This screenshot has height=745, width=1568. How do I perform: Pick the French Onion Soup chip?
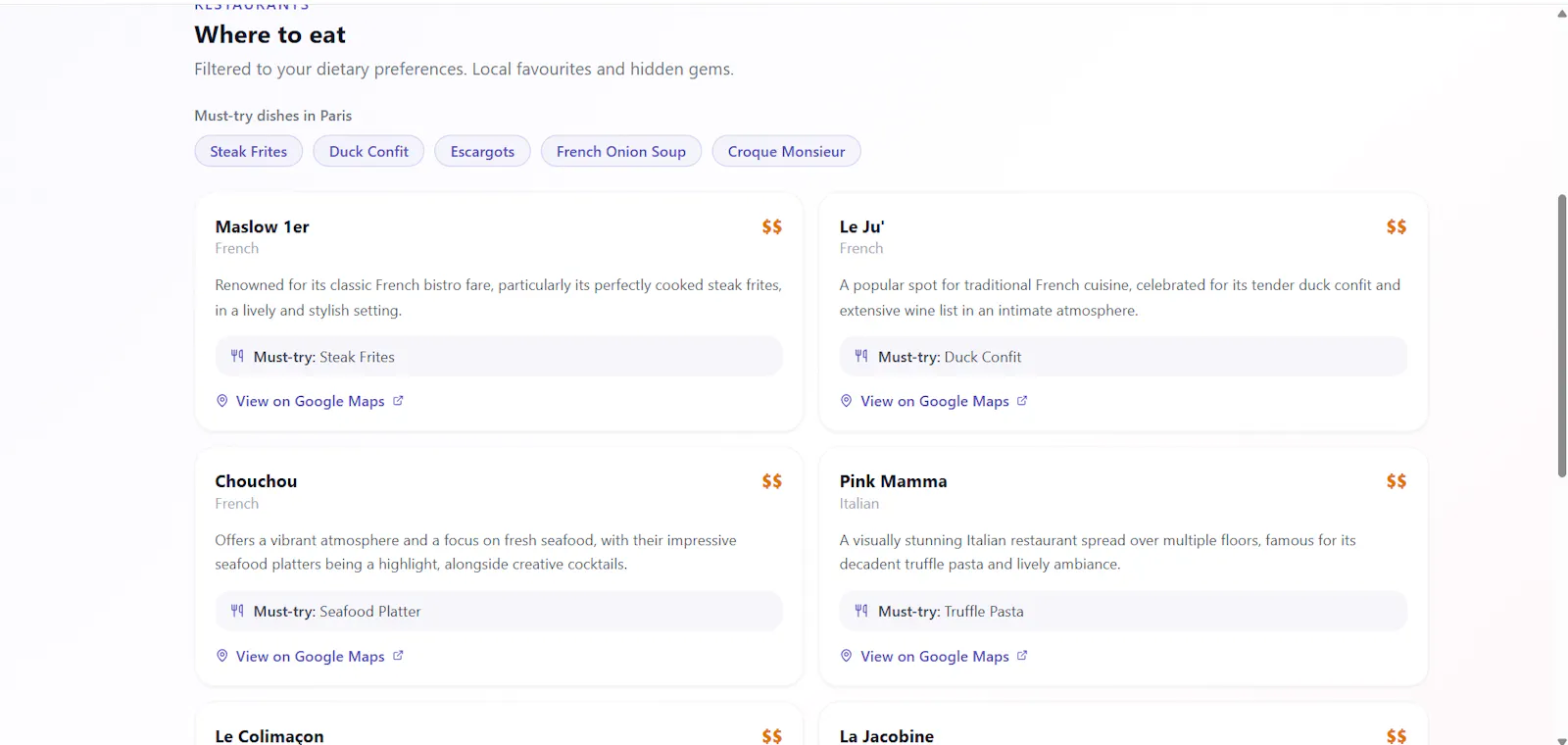[621, 151]
